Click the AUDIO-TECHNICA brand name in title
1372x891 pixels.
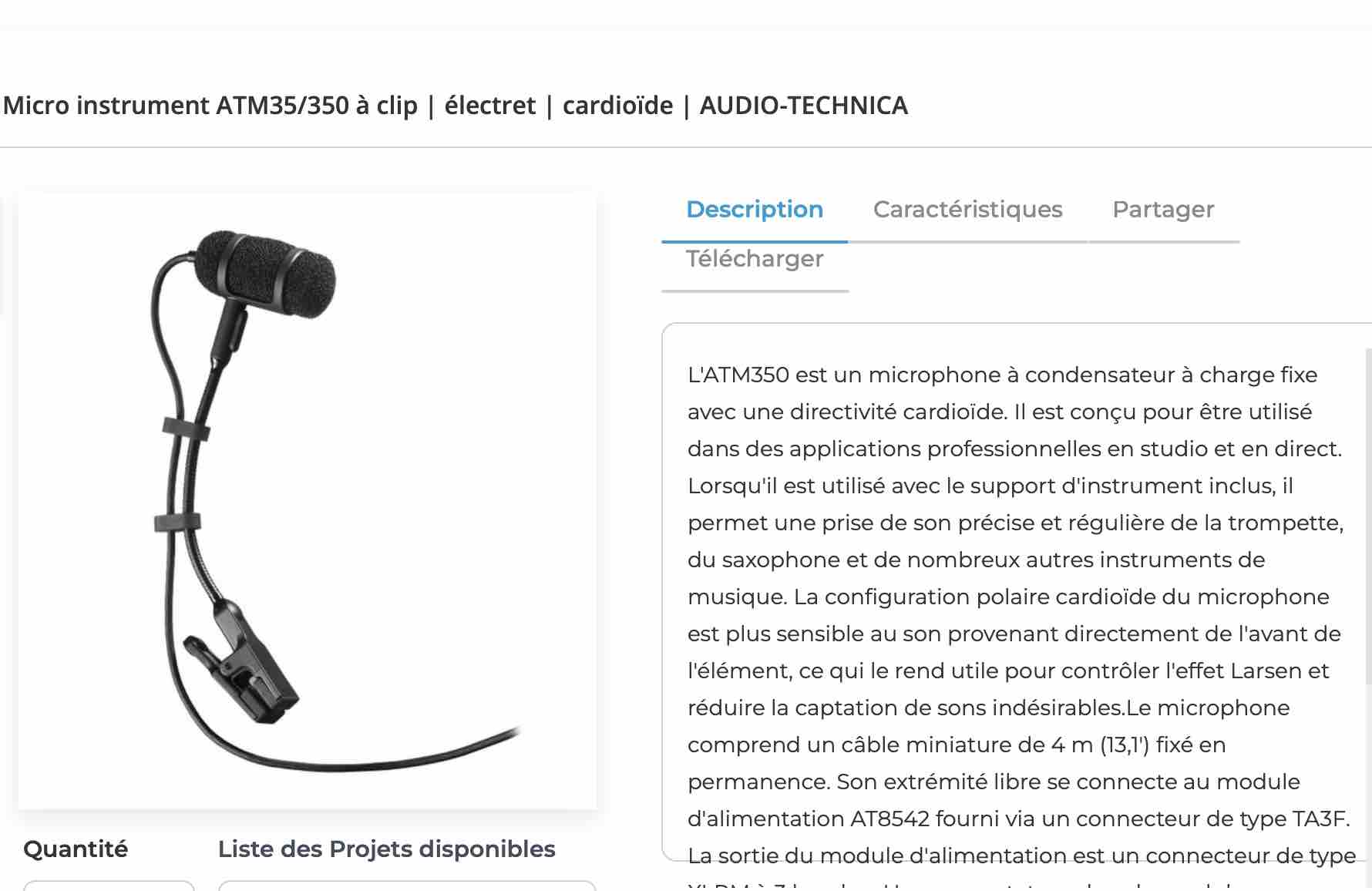804,105
